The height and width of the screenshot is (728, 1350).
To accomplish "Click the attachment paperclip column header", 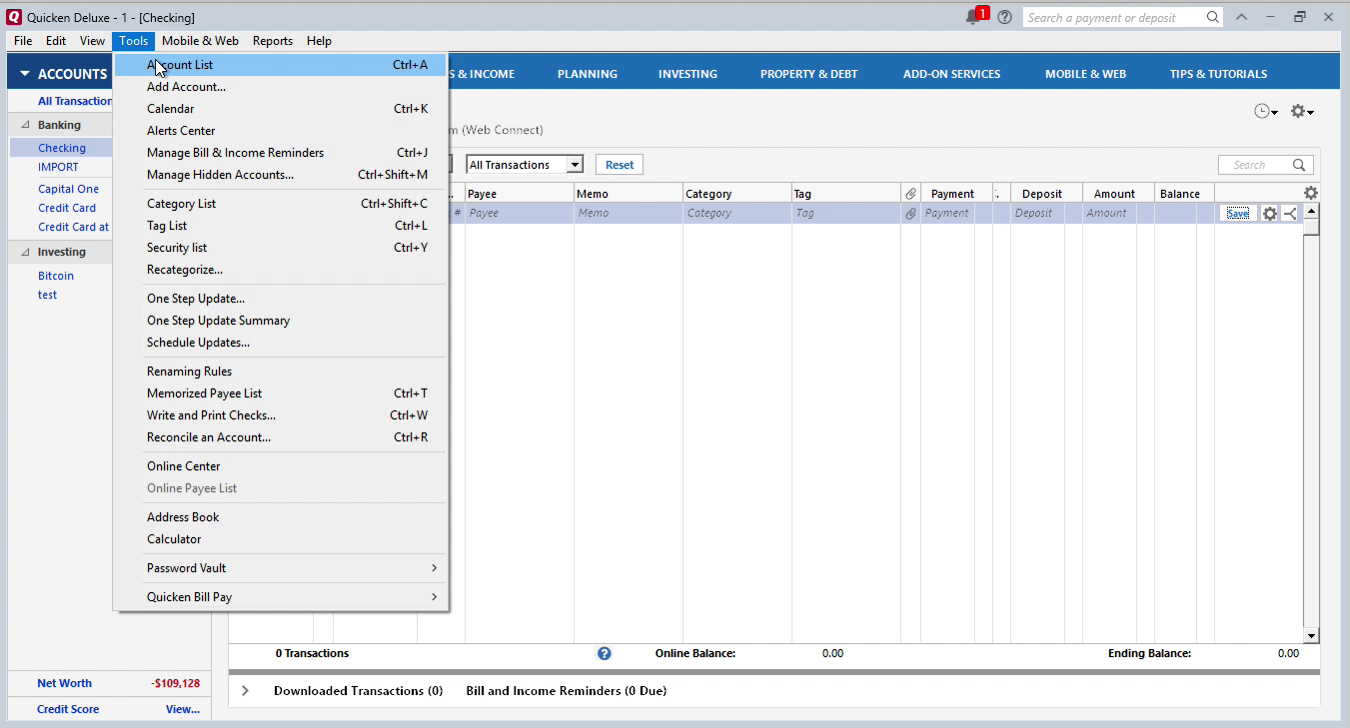I will point(911,194).
